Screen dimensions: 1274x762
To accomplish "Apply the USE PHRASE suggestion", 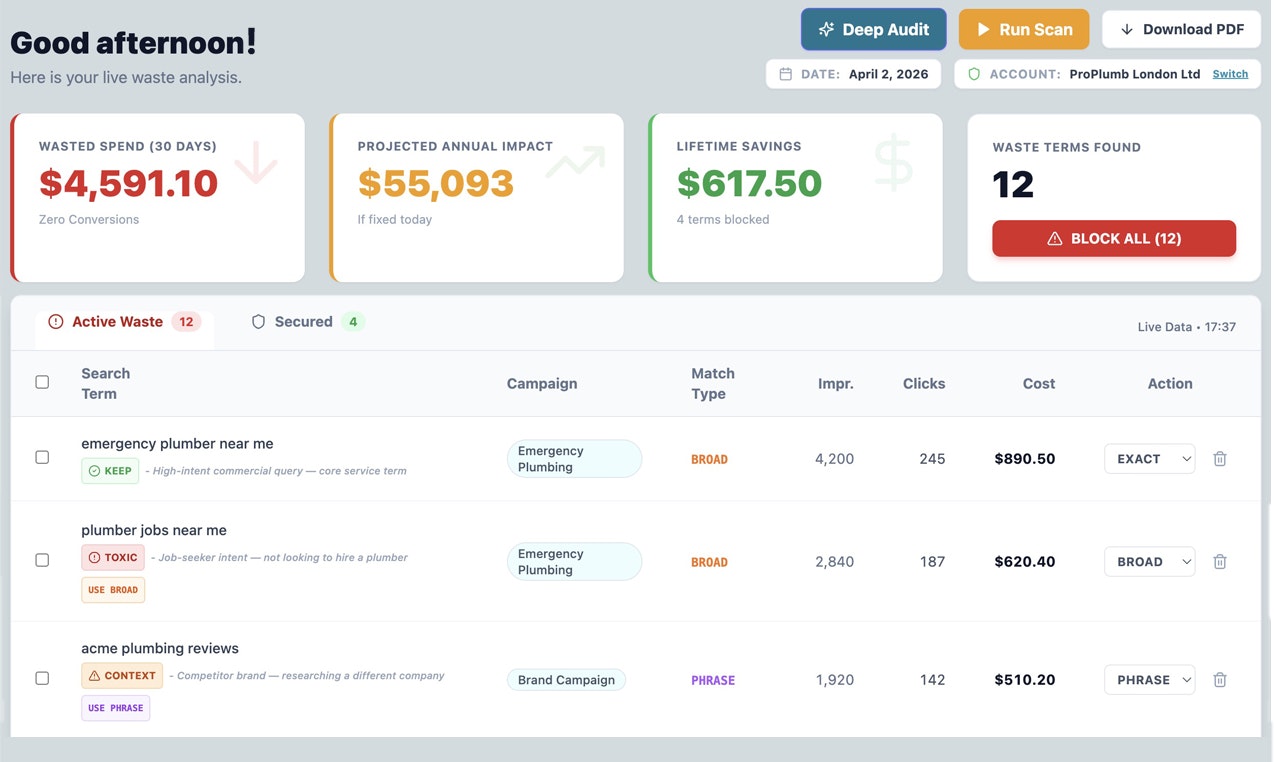I will (116, 708).
